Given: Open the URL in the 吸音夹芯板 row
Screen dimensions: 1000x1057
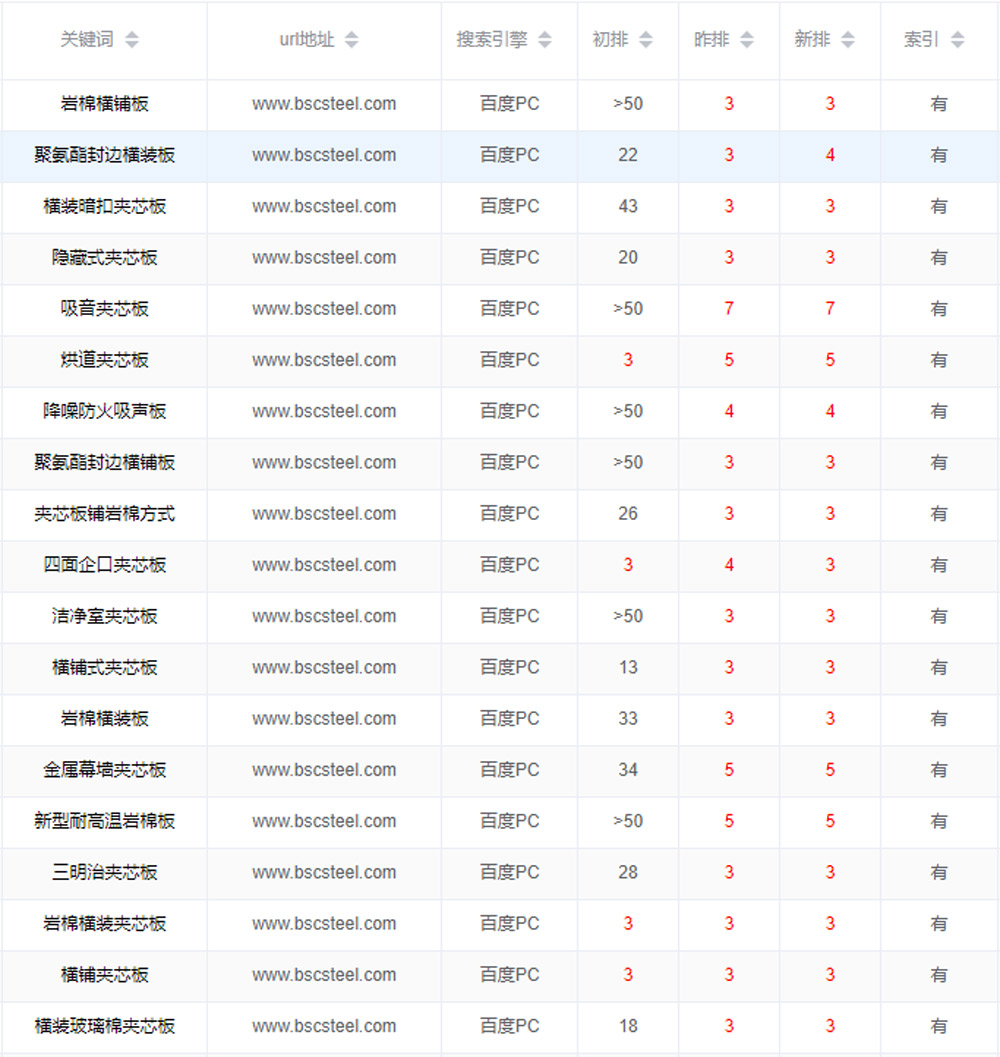Looking at the screenshot, I should coord(324,309).
